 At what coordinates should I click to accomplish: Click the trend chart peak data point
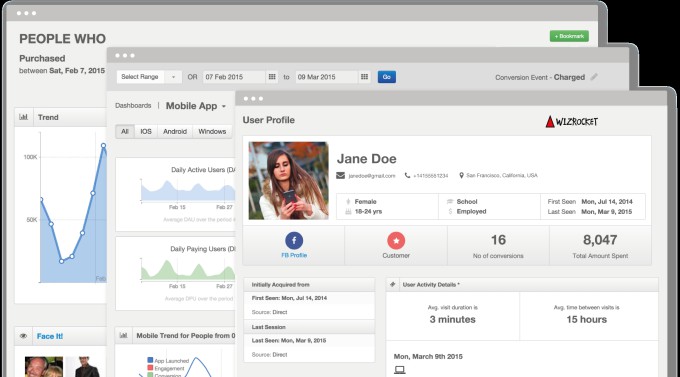pos(103,146)
